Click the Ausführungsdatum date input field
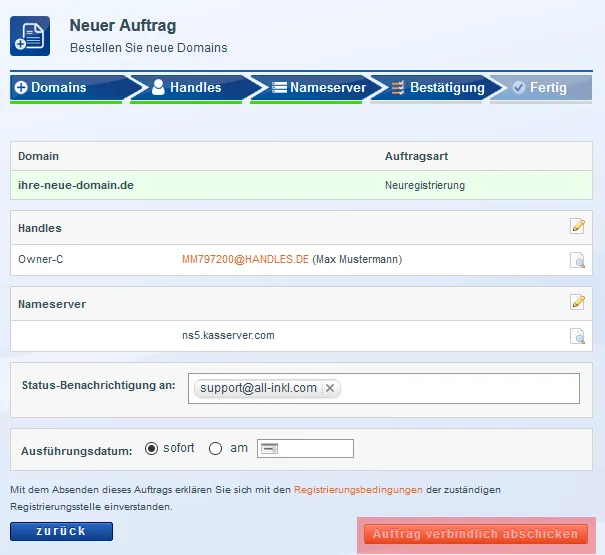 (305, 448)
